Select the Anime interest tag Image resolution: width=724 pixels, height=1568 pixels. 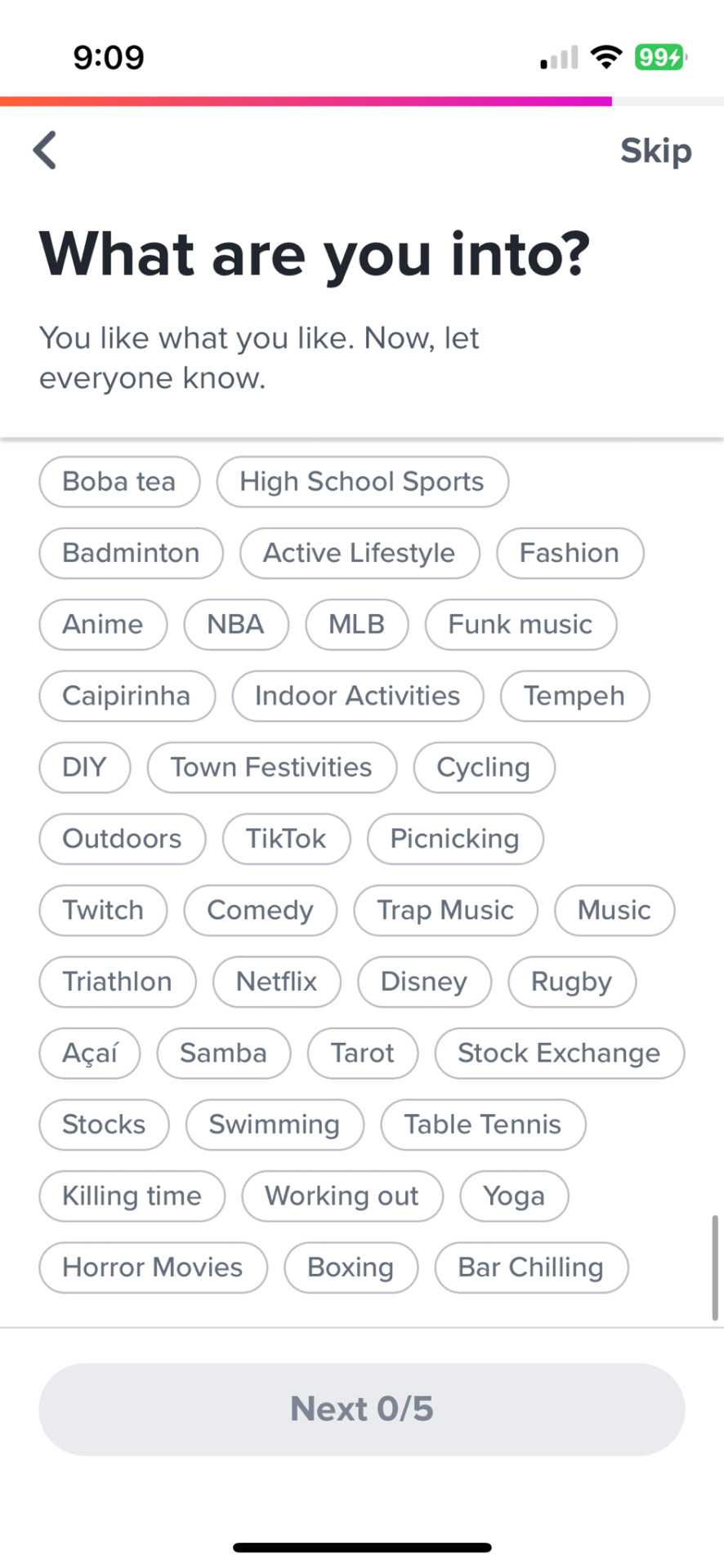pos(103,625)
